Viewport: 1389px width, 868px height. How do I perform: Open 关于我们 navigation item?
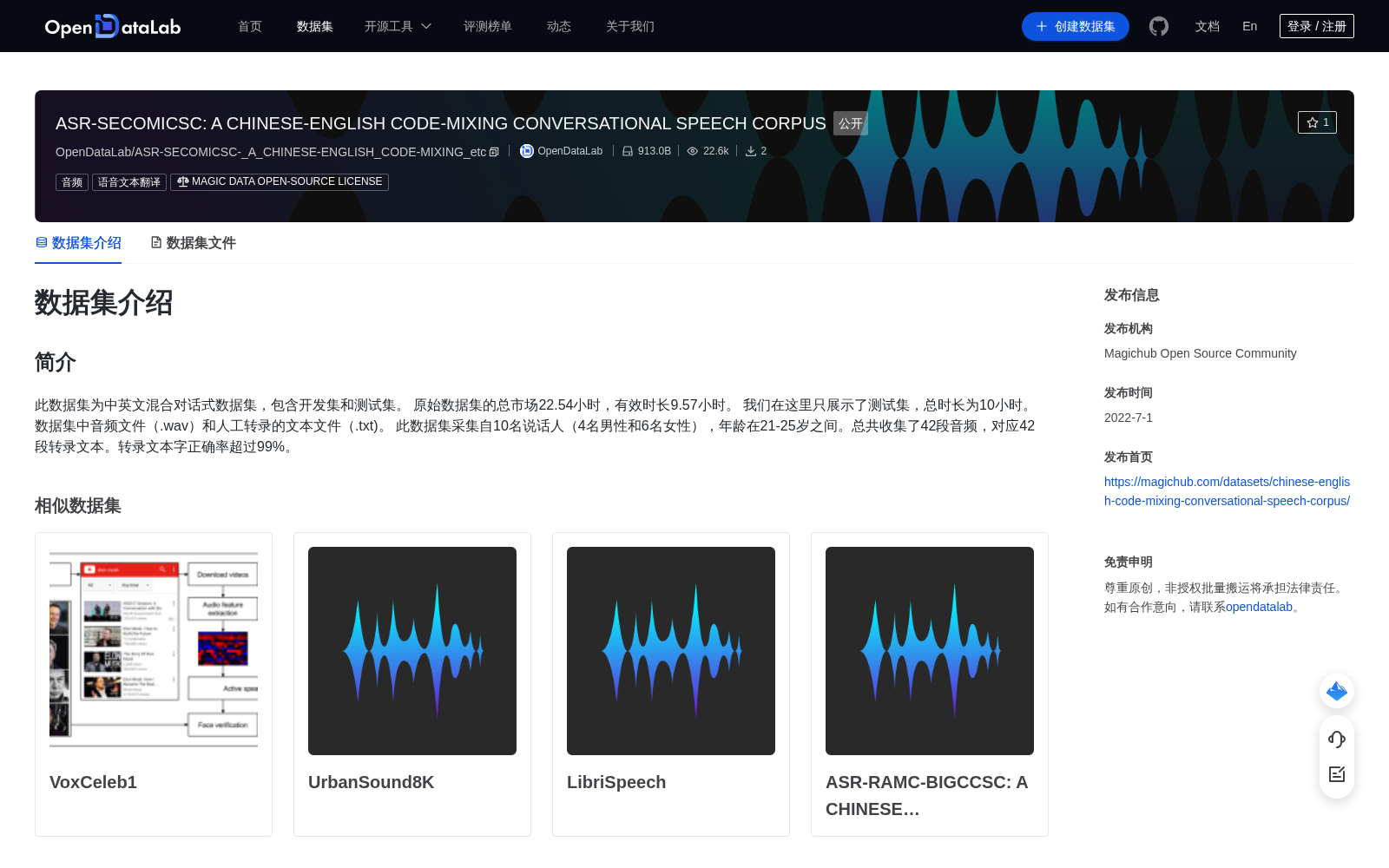(x=630, y=26)
